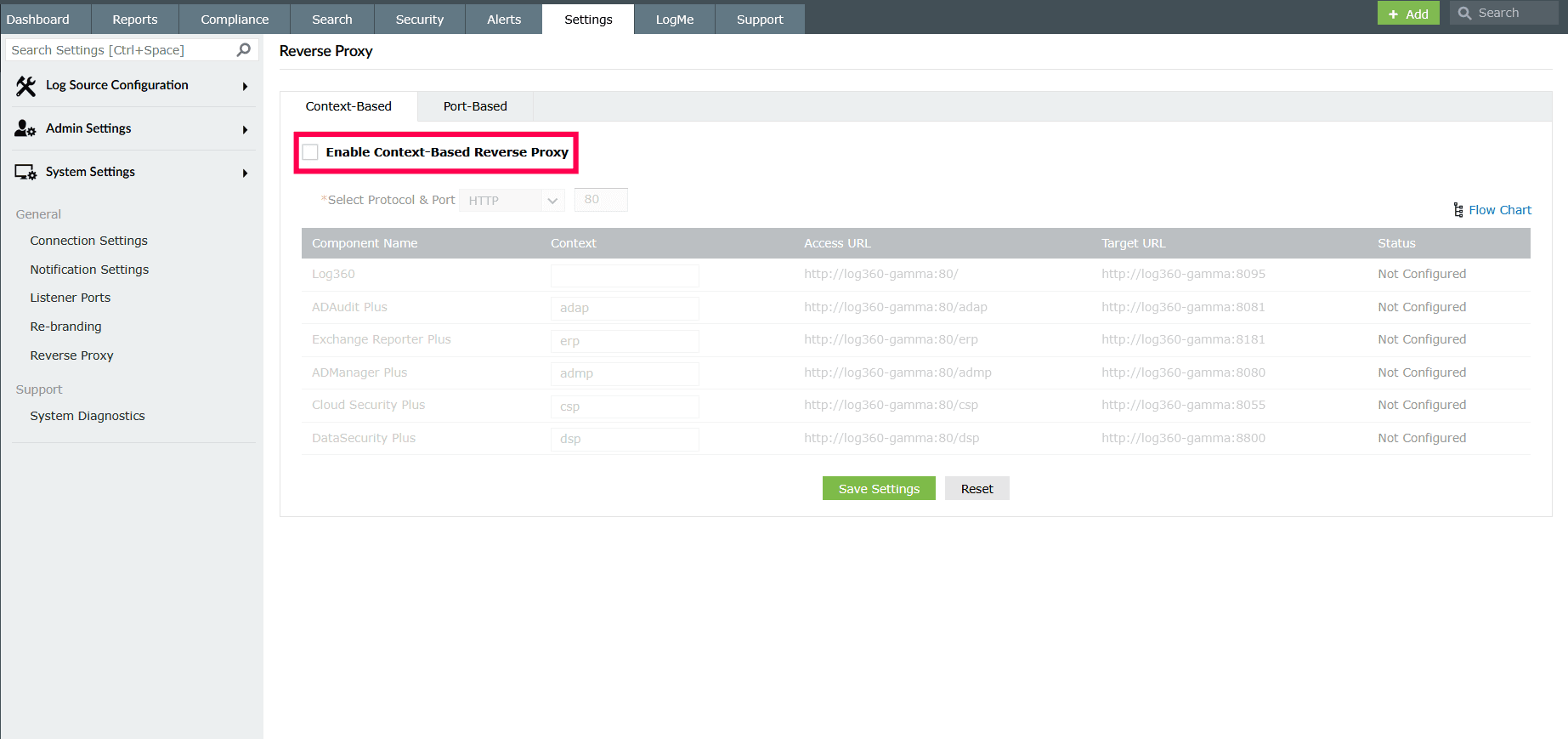The image size is (1568, 739).
Task: Click target URL http://log360-gamma:8055
Action: click(1183, 405)
